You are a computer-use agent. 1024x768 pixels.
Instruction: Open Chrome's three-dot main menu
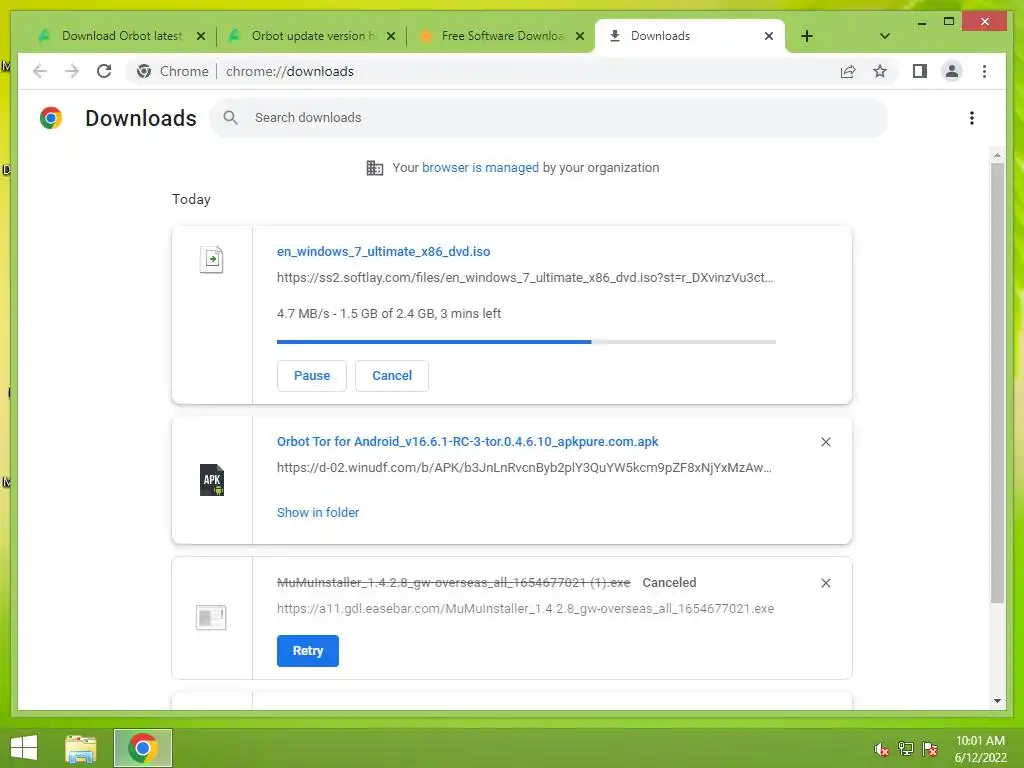[984, 71]
